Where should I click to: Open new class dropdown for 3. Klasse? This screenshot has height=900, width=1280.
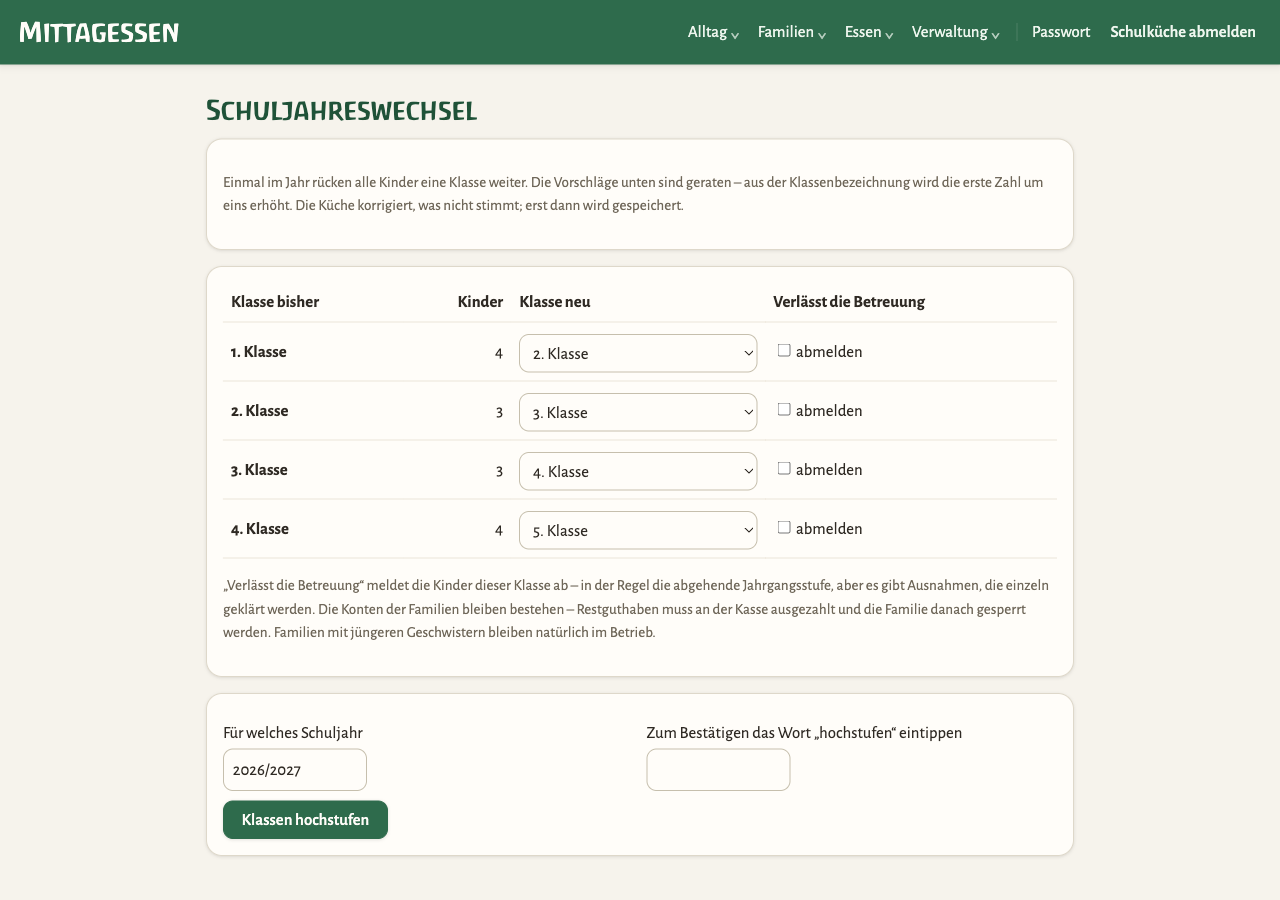coord(638,471)
